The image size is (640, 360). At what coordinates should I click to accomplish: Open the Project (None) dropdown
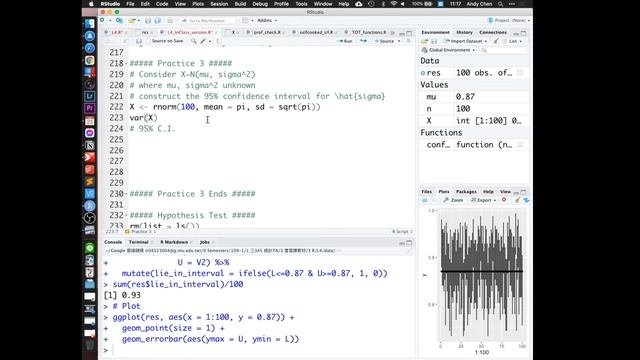(x=509, y=20)
